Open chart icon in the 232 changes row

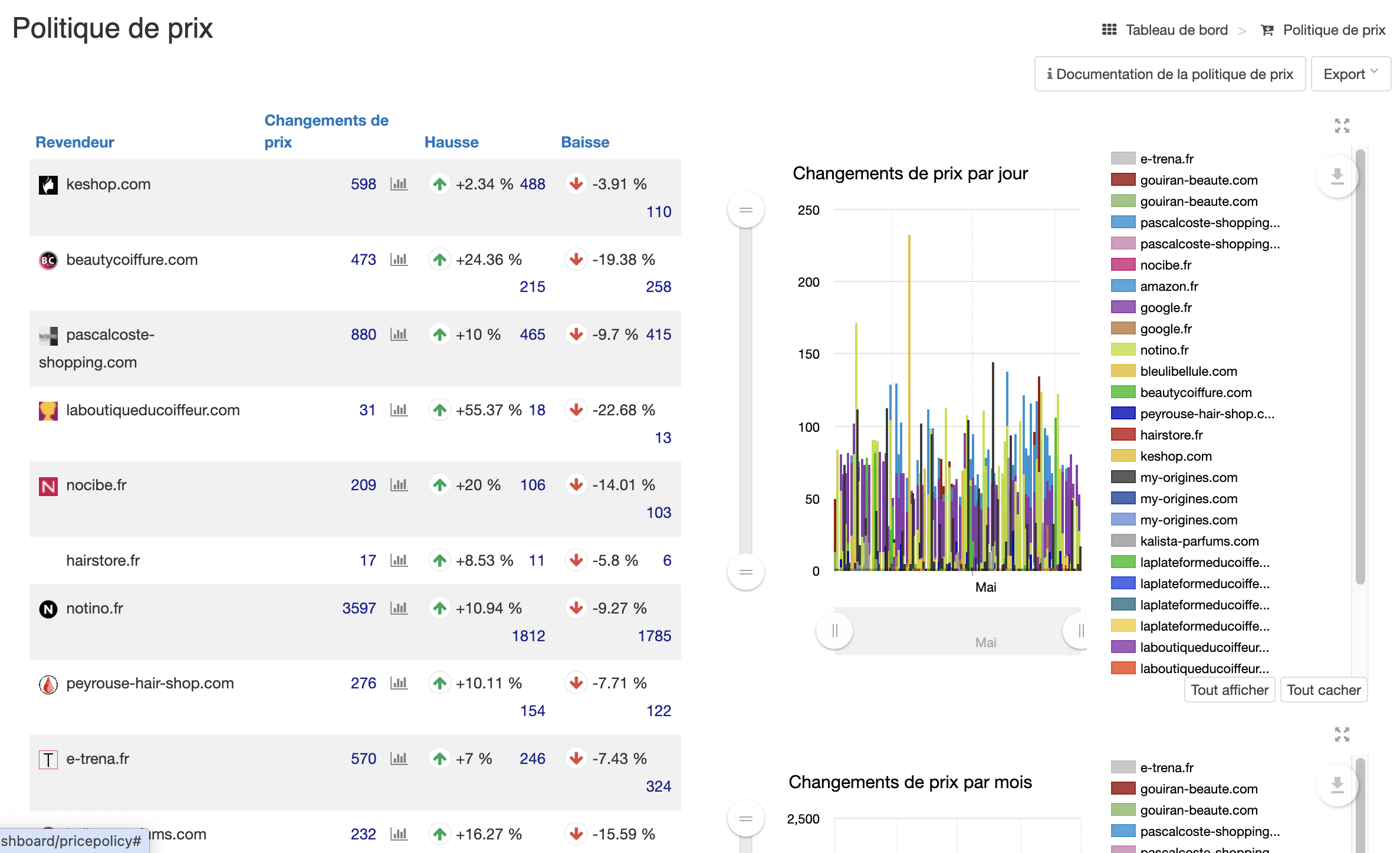pos(399,834)
